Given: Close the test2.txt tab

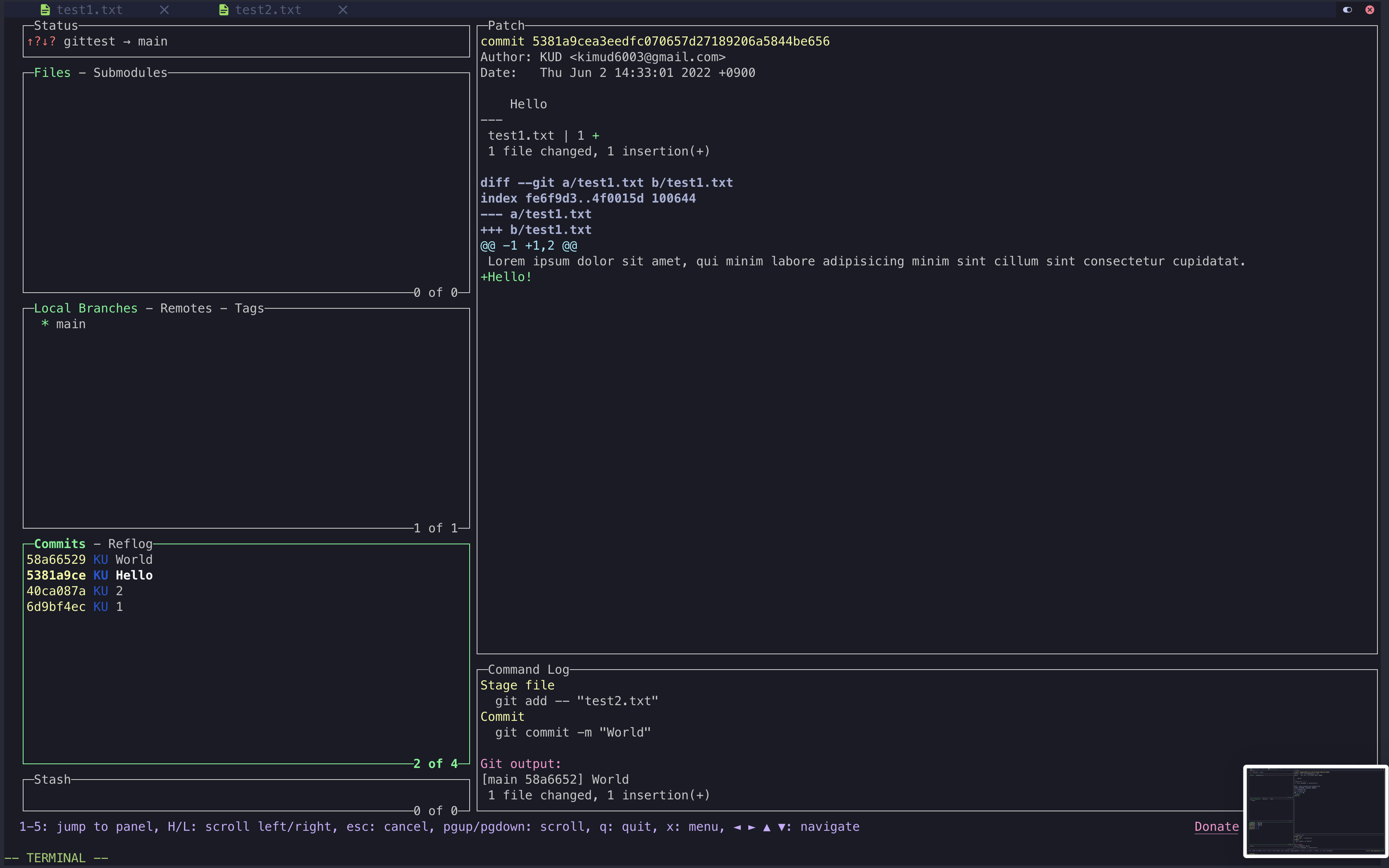Looking at the screenshot, I should tap(343, 10).
